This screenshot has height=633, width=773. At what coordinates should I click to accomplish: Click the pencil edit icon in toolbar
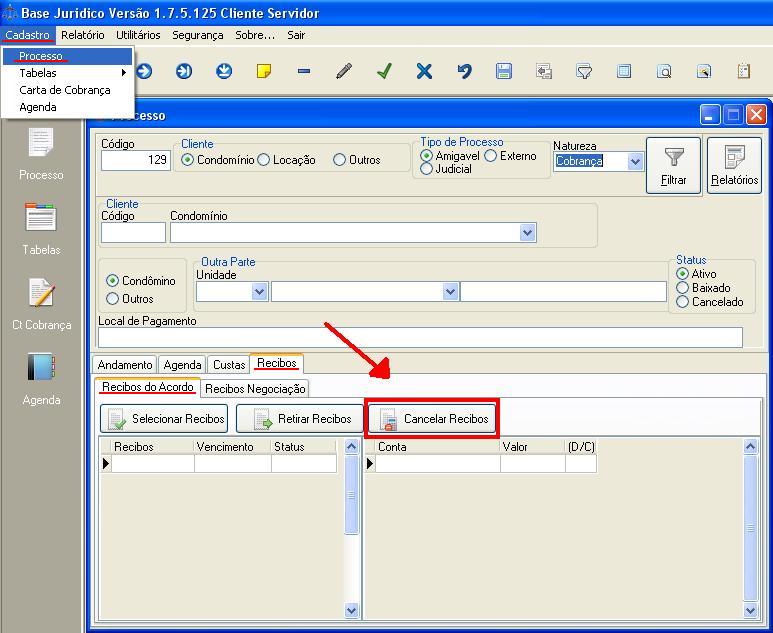click(x=344, y=71)
